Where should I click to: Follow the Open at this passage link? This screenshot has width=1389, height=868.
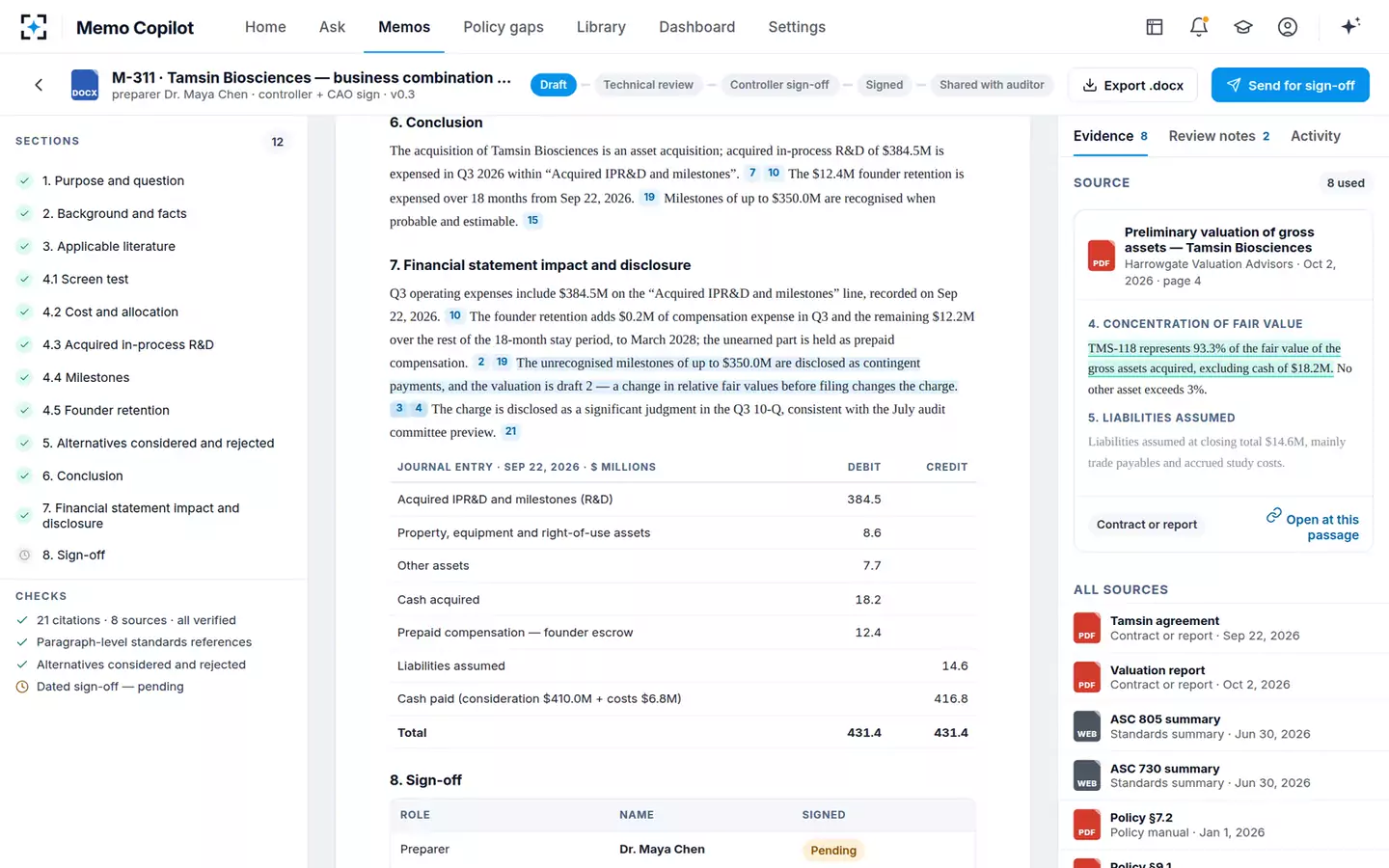click(1313, 526)
